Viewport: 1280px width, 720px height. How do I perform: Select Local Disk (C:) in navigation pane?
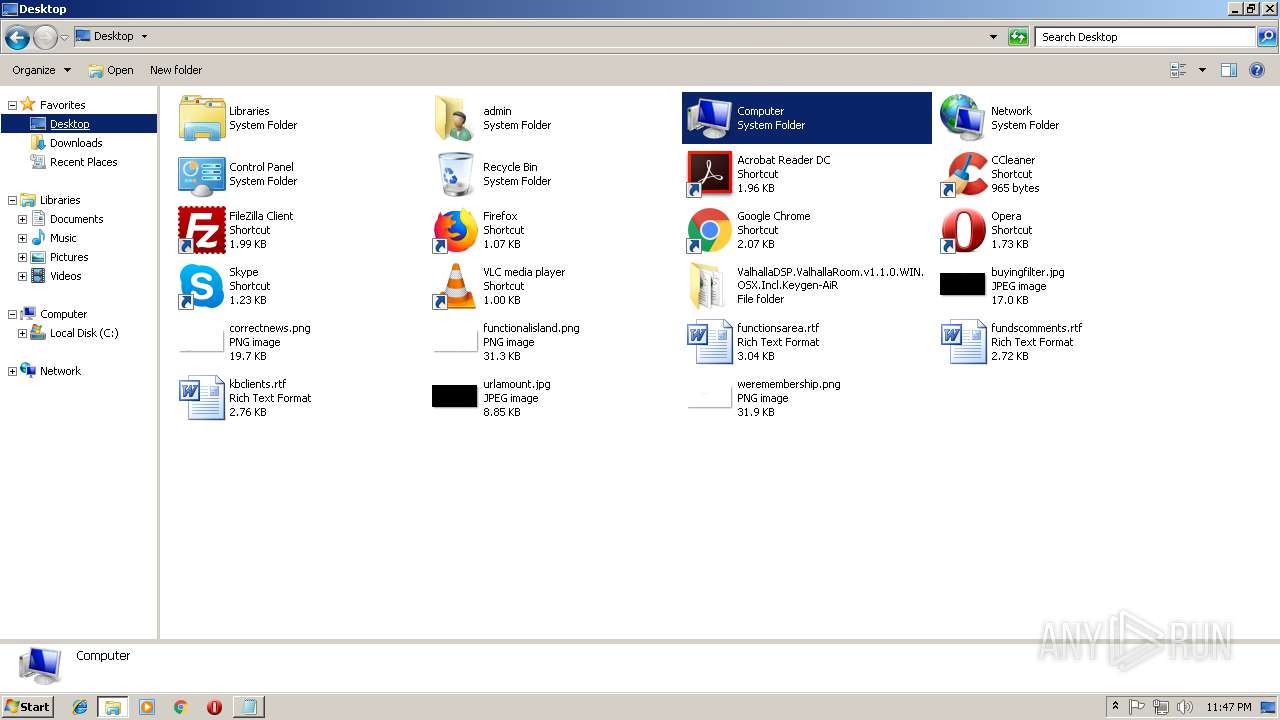click(84, 333)
